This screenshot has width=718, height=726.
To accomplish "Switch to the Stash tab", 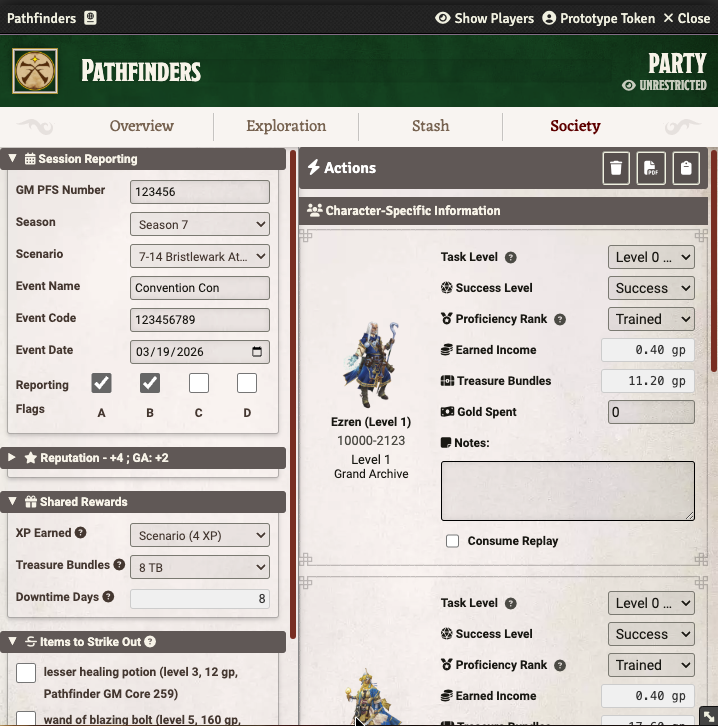I will tap(431, 125).
